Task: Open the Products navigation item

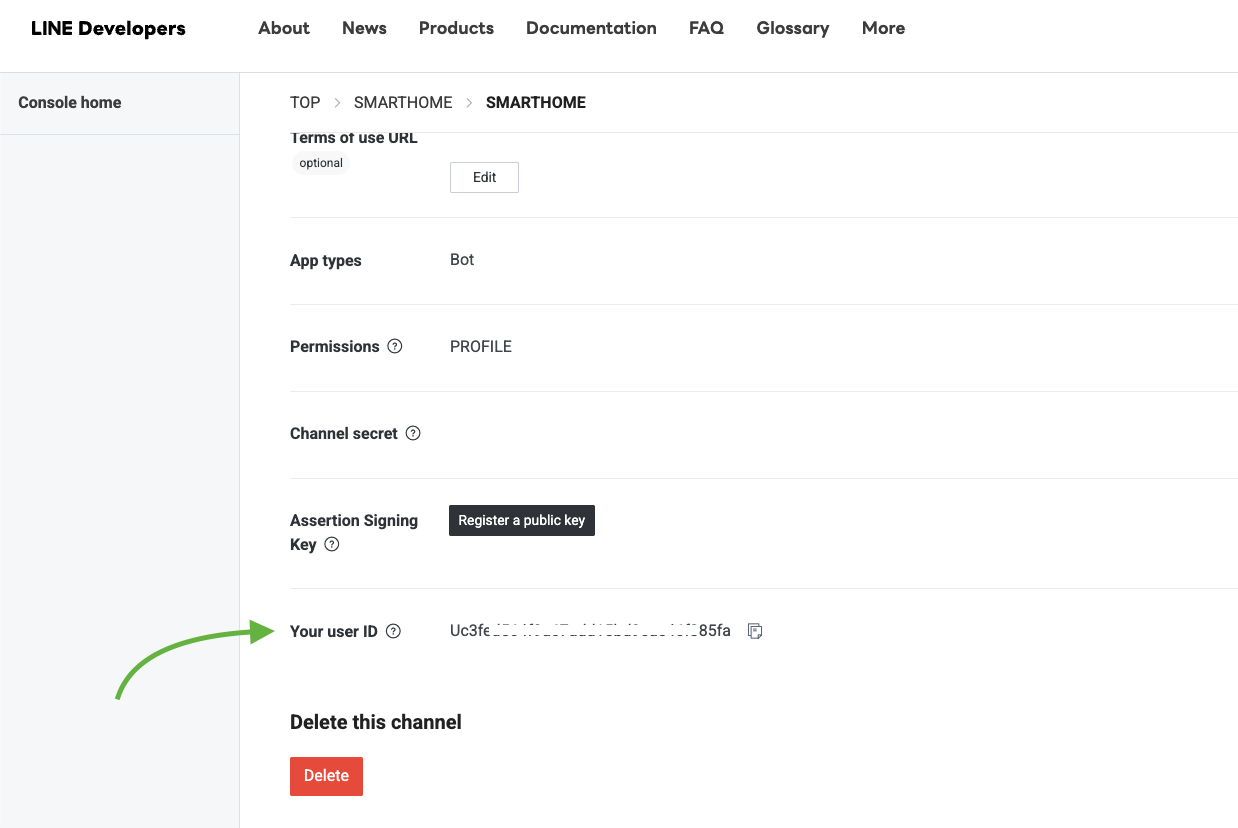Action: 456,28
